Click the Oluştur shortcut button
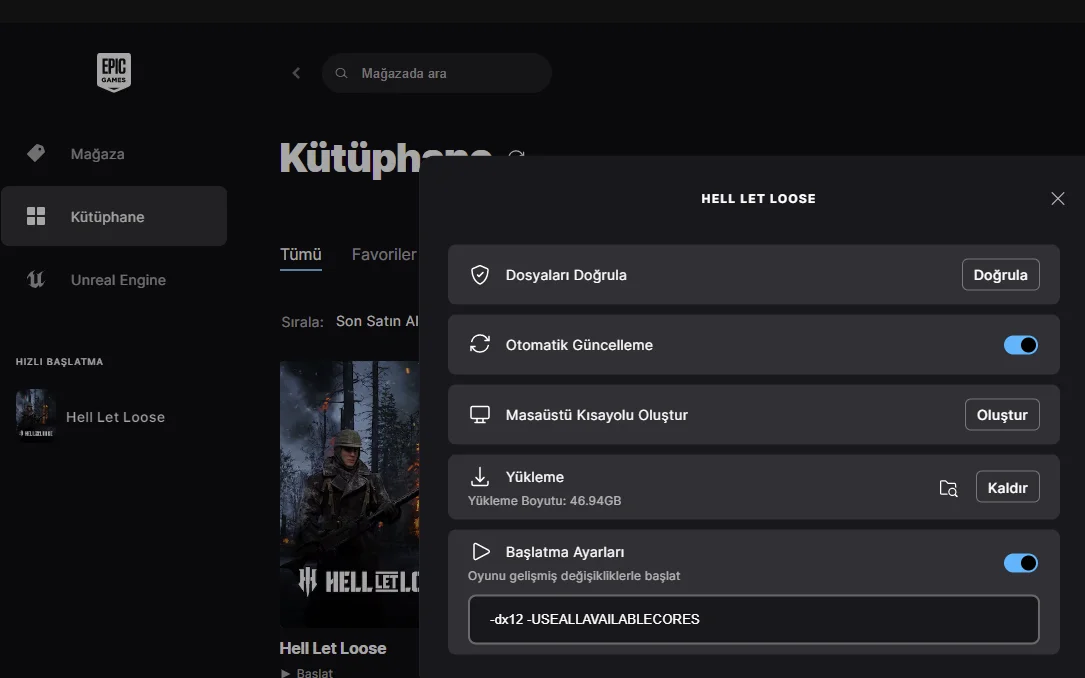Screen dimensions: 1085x678 (x=1002, y=414)
